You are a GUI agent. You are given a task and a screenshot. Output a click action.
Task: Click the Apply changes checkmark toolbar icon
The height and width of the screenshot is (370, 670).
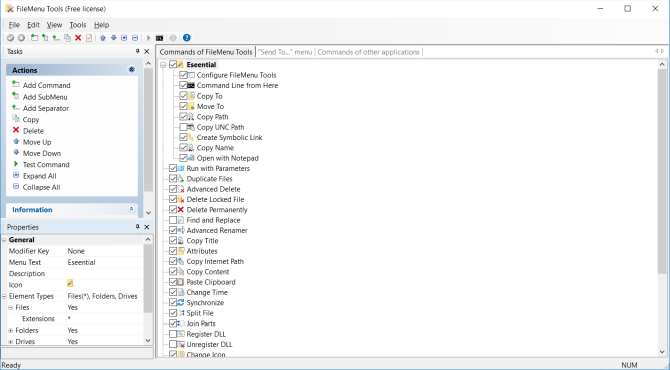tap(10, 38)
